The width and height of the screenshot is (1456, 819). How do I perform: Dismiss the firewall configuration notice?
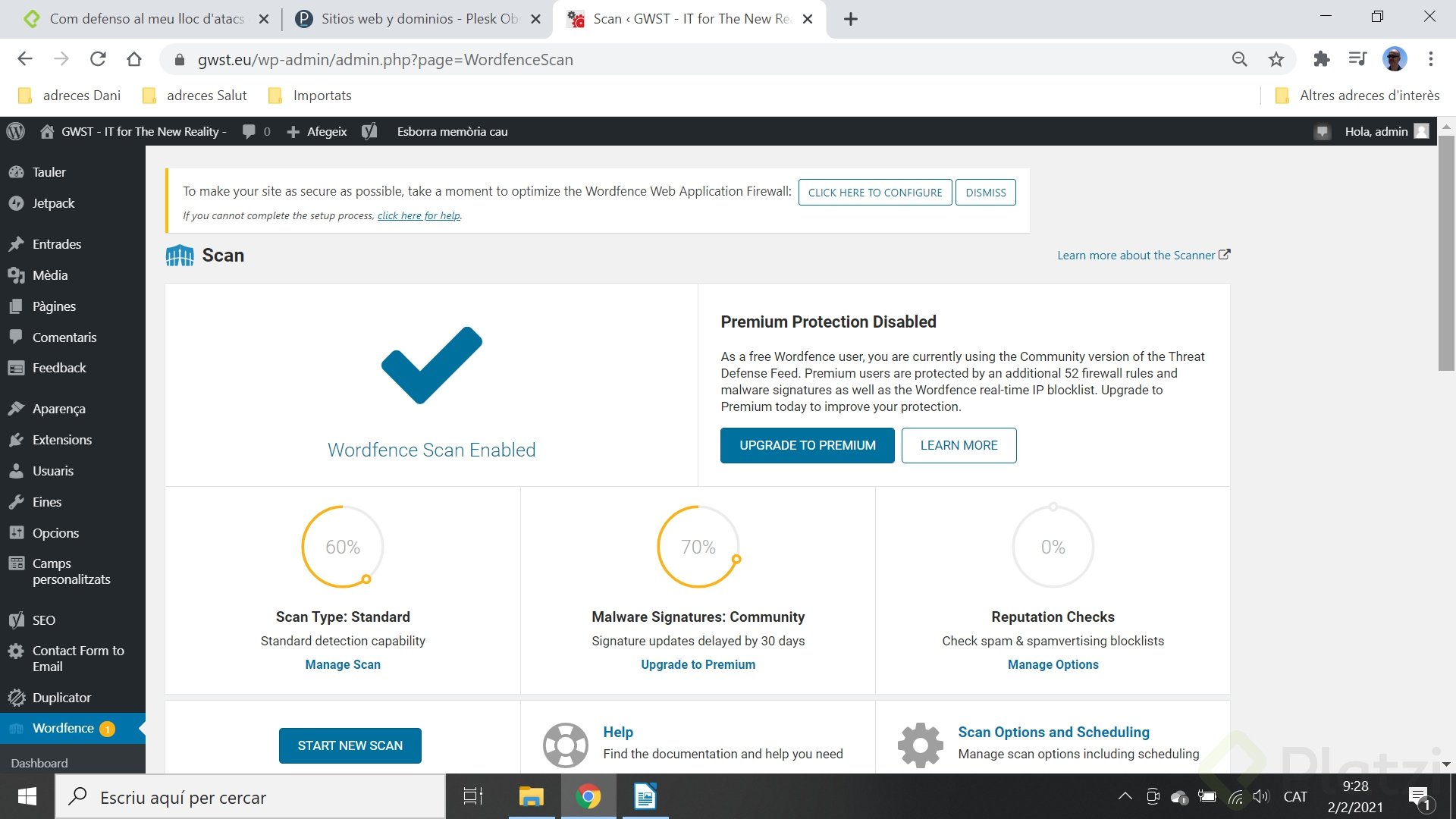[x=985, y=193]
